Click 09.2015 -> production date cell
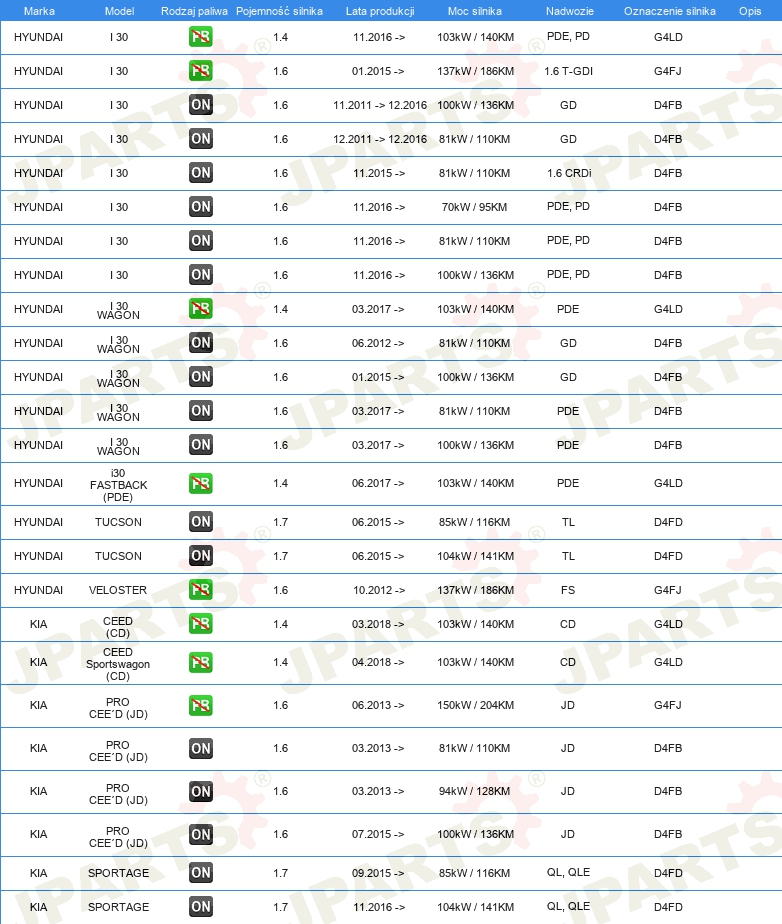 [378, 873]
